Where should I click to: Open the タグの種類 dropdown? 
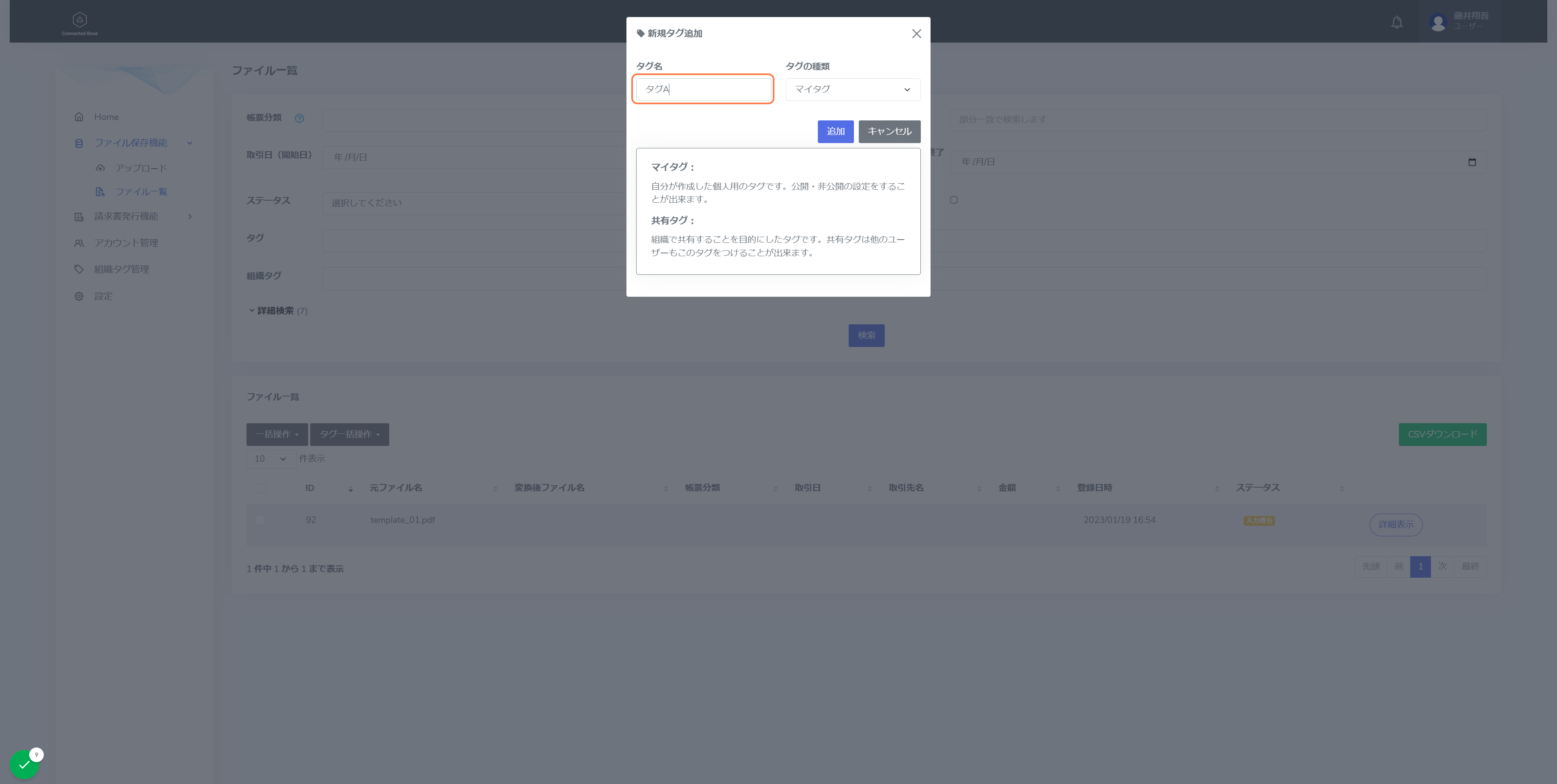click(x=853, y=90)
